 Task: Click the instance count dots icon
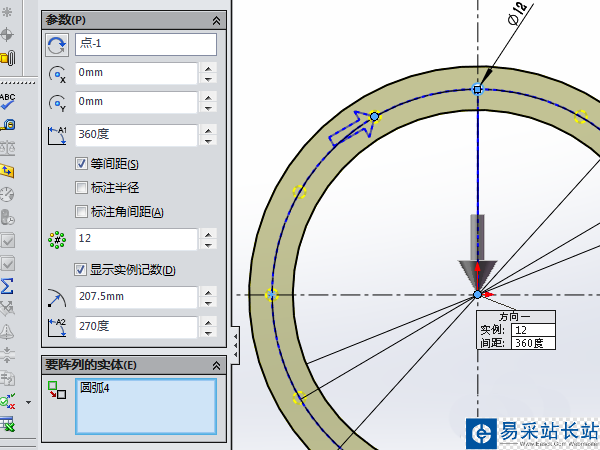pyautogui.click(x=57, y=240)
